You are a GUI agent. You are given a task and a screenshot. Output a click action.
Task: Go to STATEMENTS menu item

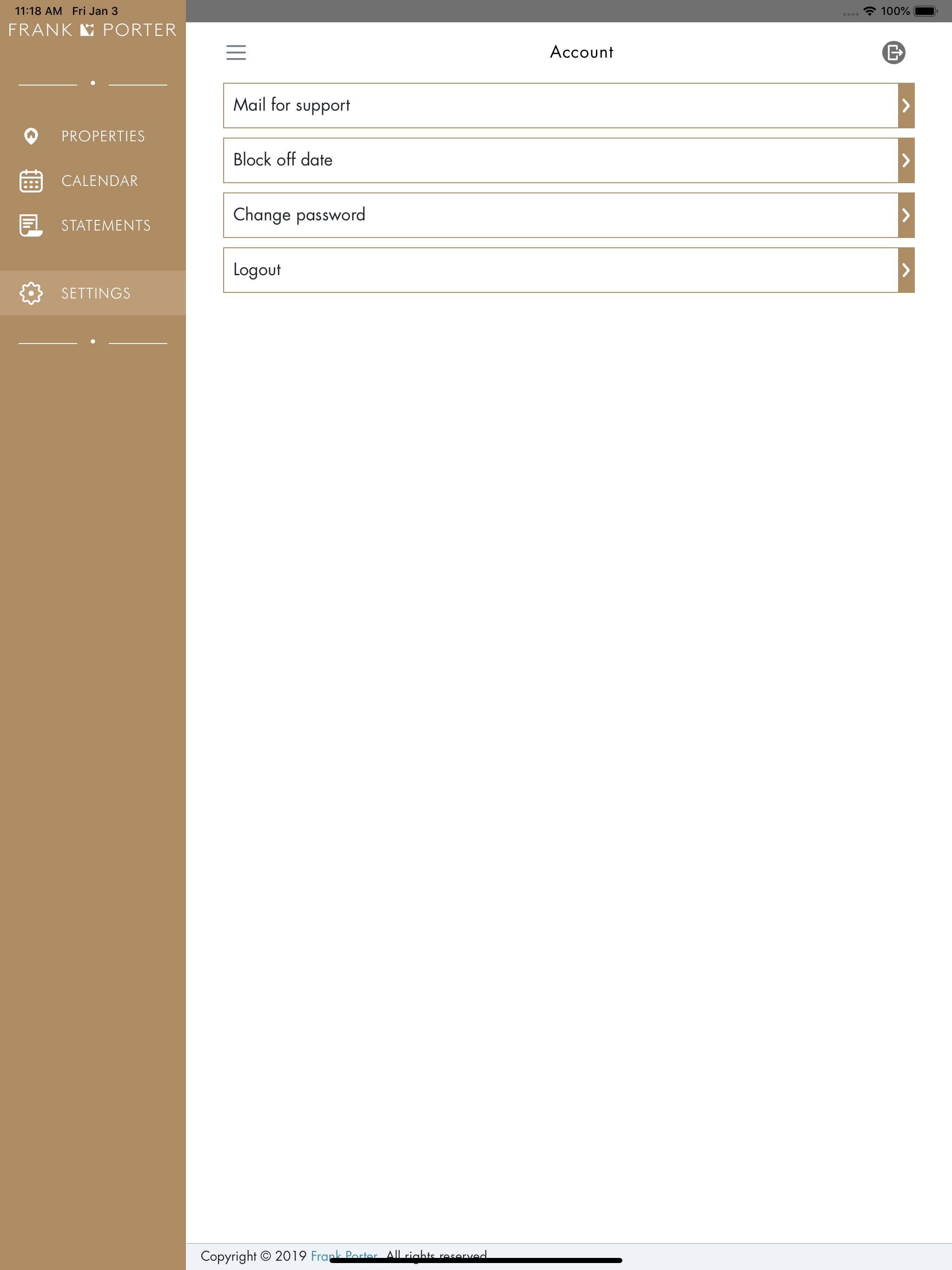pos(93,225)
